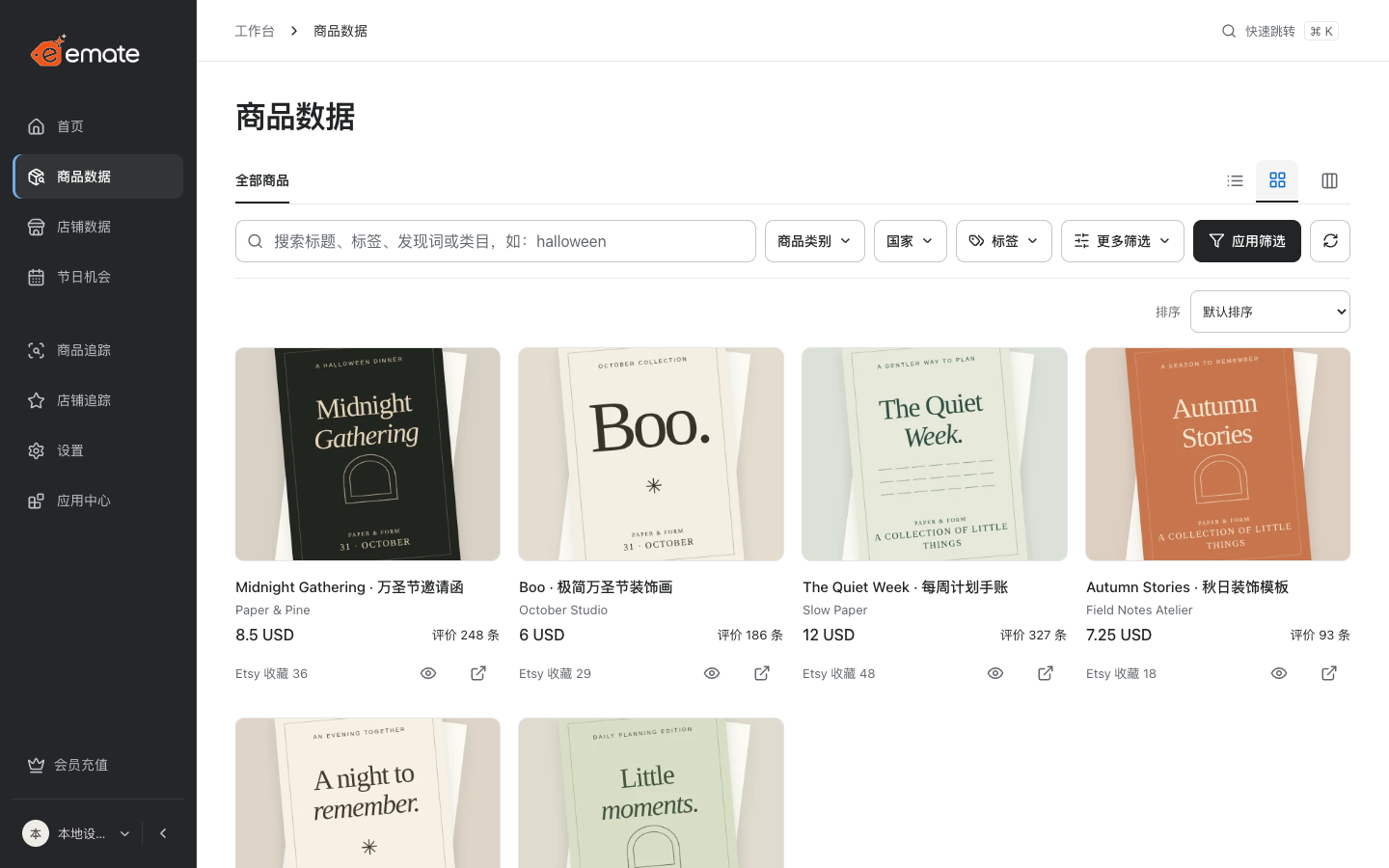Viewport: 1389px width, 868px height.
Task: Click the Little moments thumbnail
Action: [651, 794]
